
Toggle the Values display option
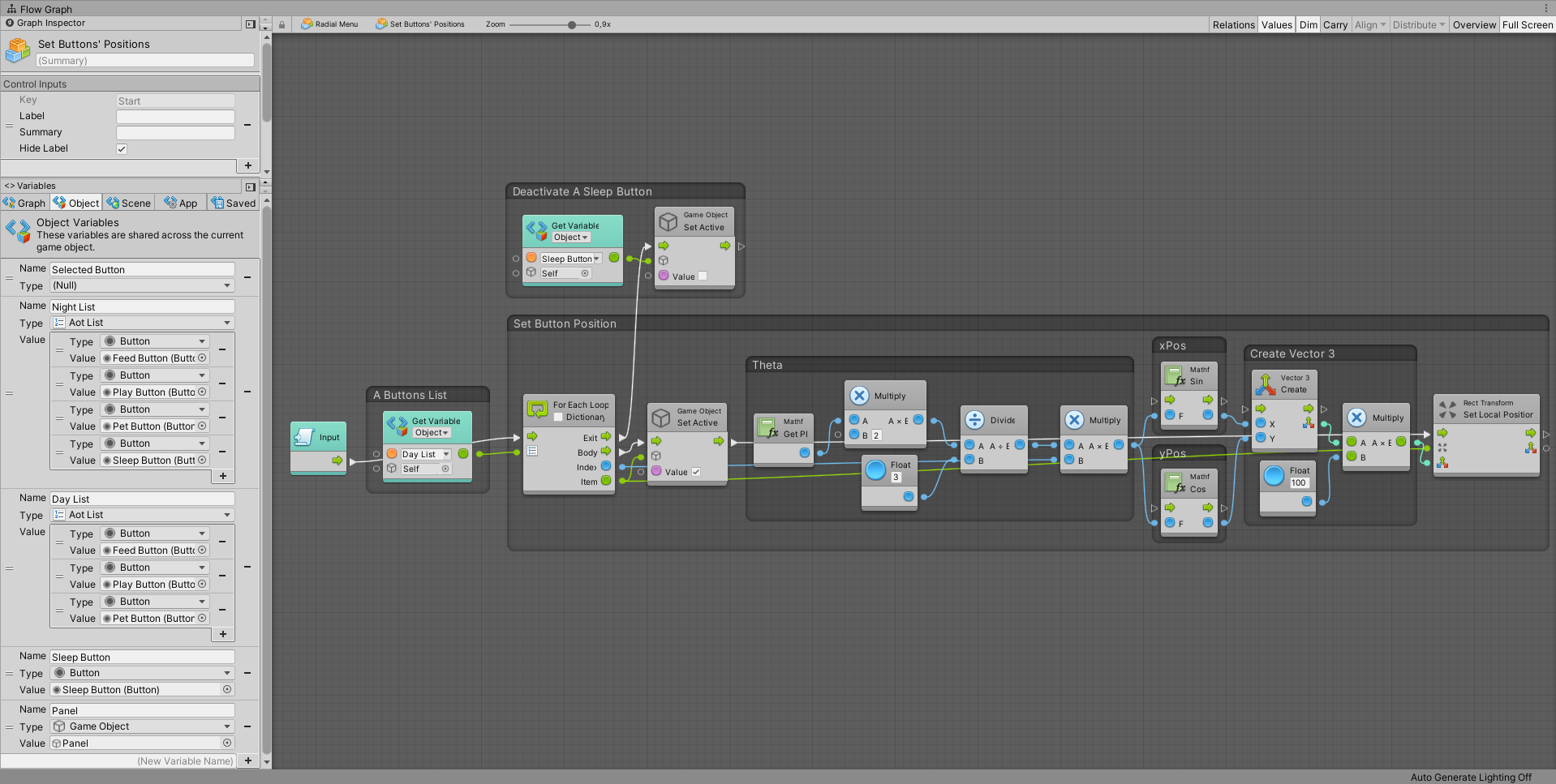pyautogui.click(x=1276, y=25)
